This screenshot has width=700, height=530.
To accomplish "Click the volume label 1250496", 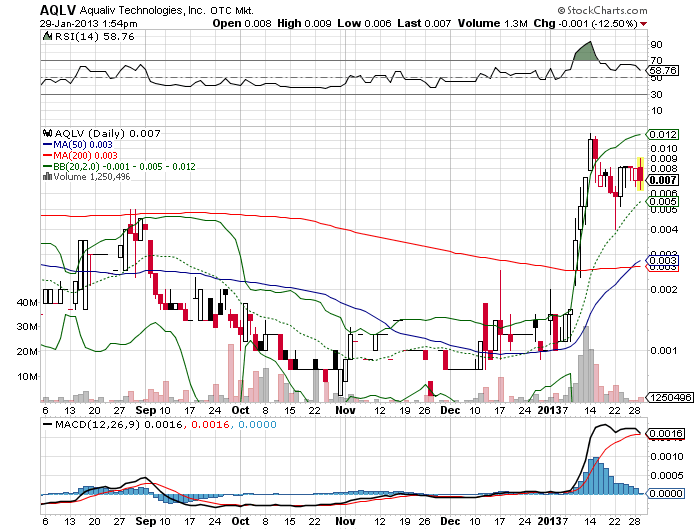I will (670, 397).
